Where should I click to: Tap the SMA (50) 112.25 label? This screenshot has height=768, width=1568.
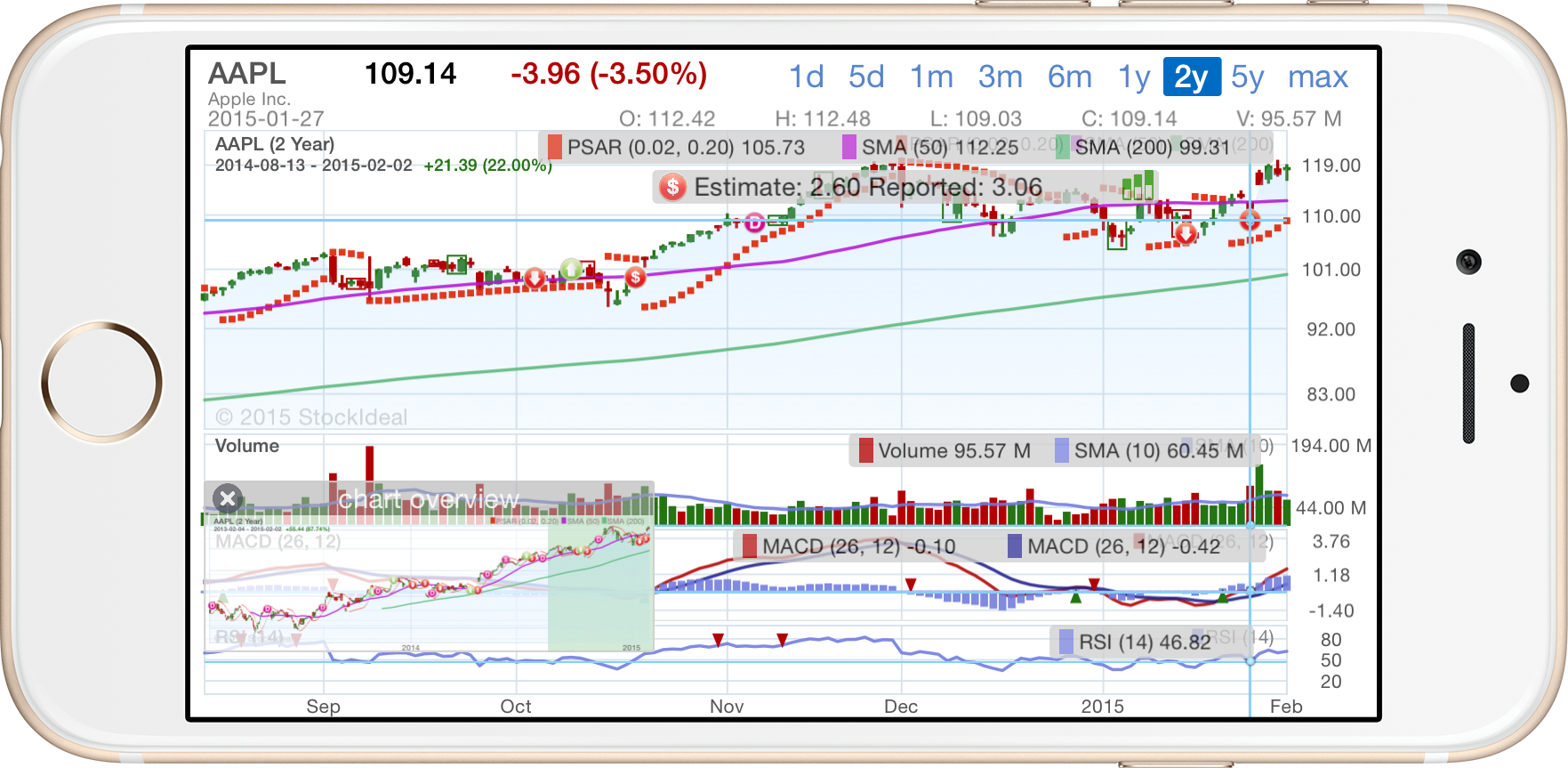click(x=940, y=147)
